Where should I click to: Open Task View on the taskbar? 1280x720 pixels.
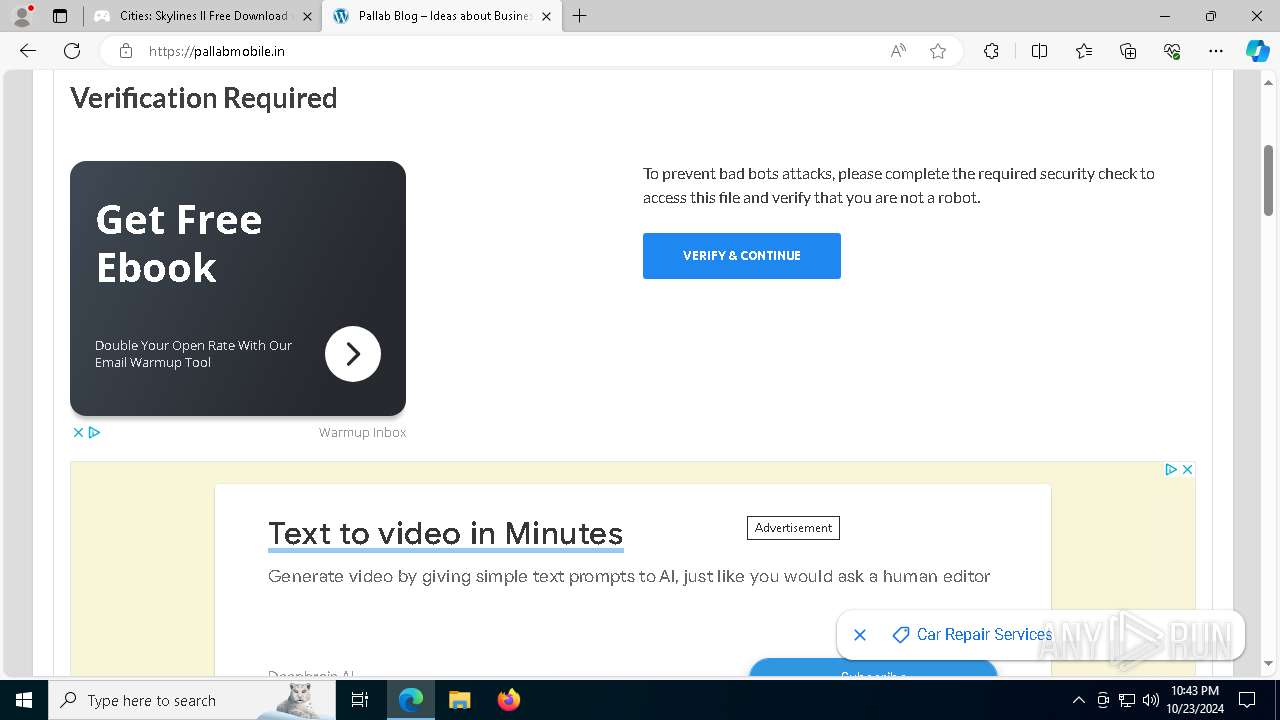coord(360,700)
